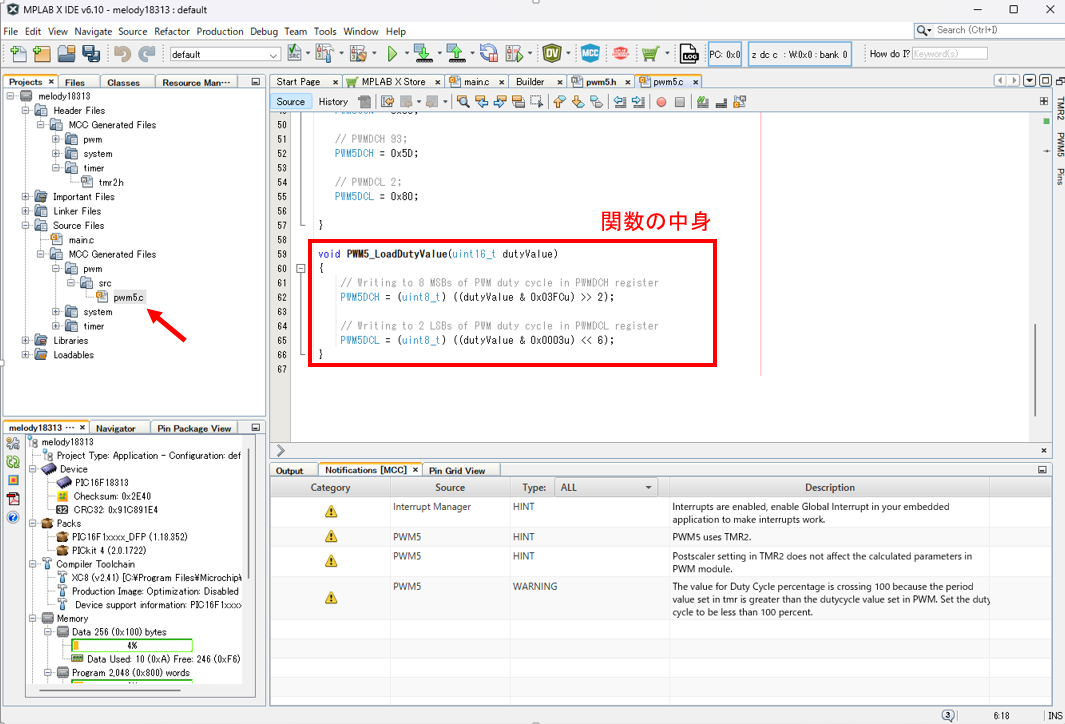Viewport: 1065px width, 724px height.
Task: Click the 'How do I?' keyword search field
Action: [x=949, y=54]
